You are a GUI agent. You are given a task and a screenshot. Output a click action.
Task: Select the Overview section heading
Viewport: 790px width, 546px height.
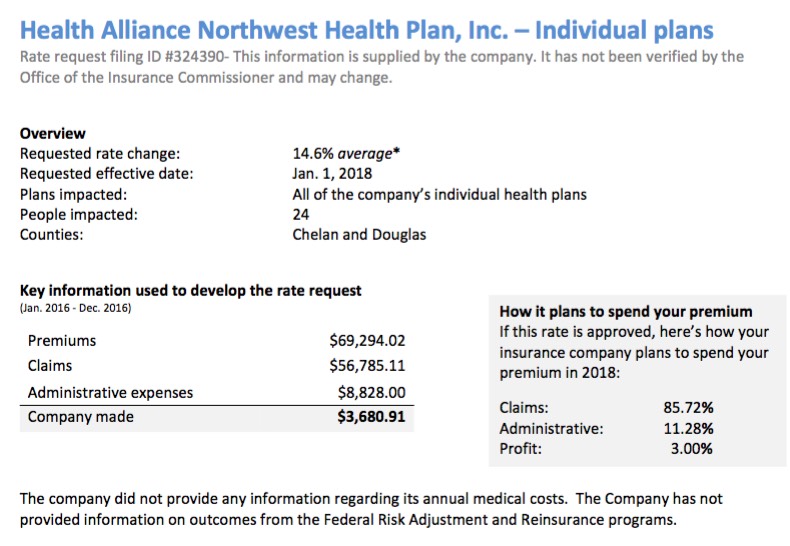pyautogui.click(x=53, y=133)
